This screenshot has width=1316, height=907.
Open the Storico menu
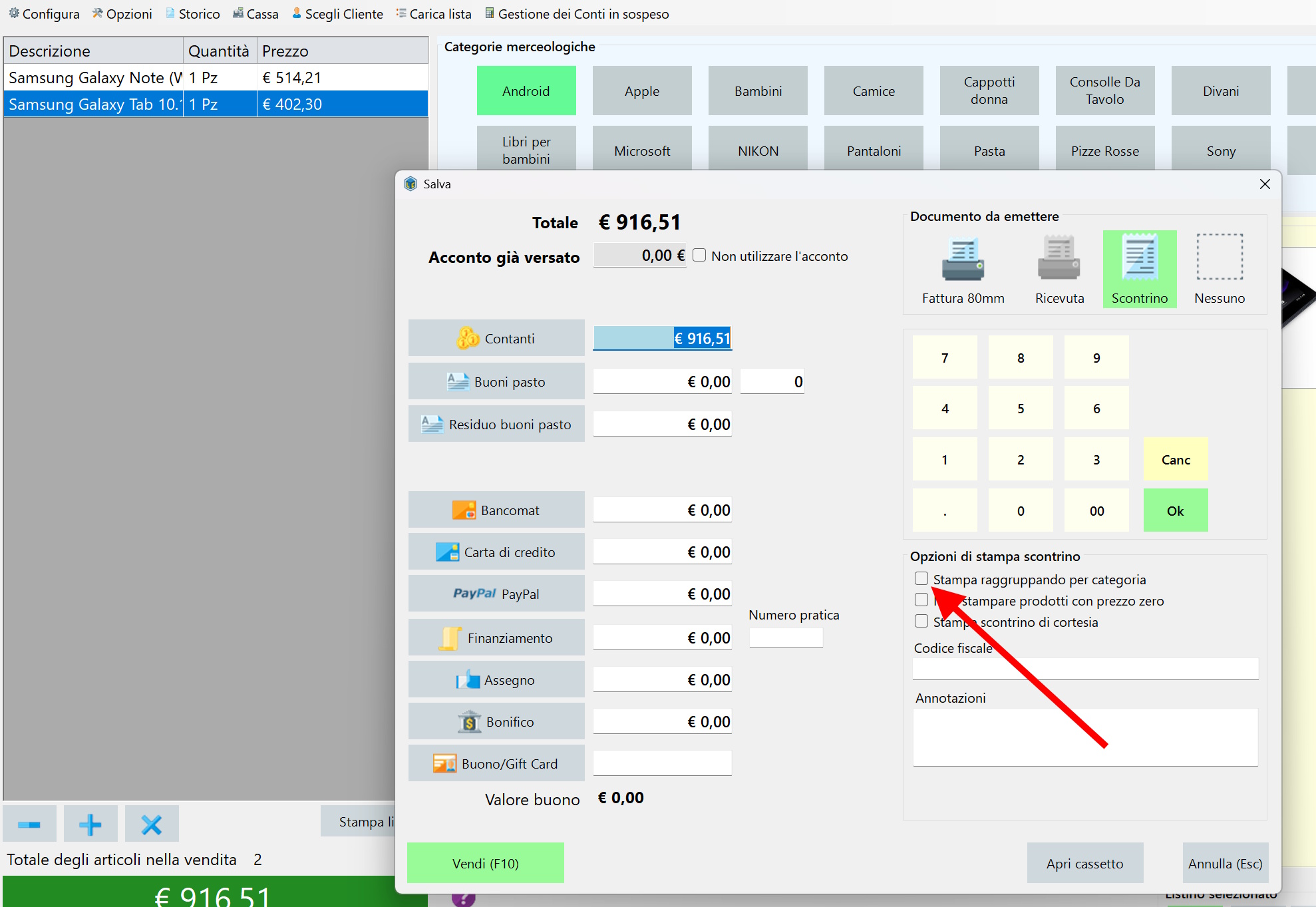click(x=192, y=14)
